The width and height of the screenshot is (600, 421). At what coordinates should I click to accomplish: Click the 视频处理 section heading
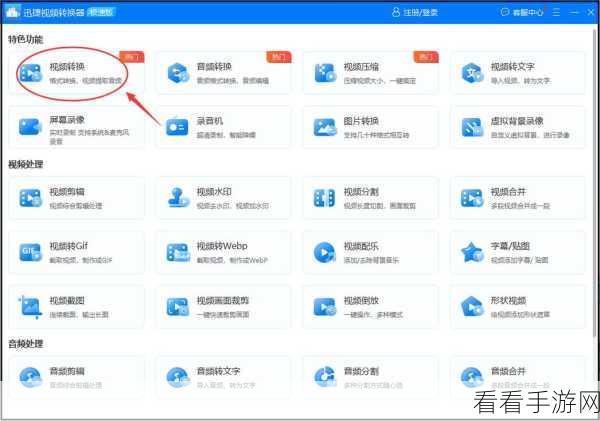26,165
